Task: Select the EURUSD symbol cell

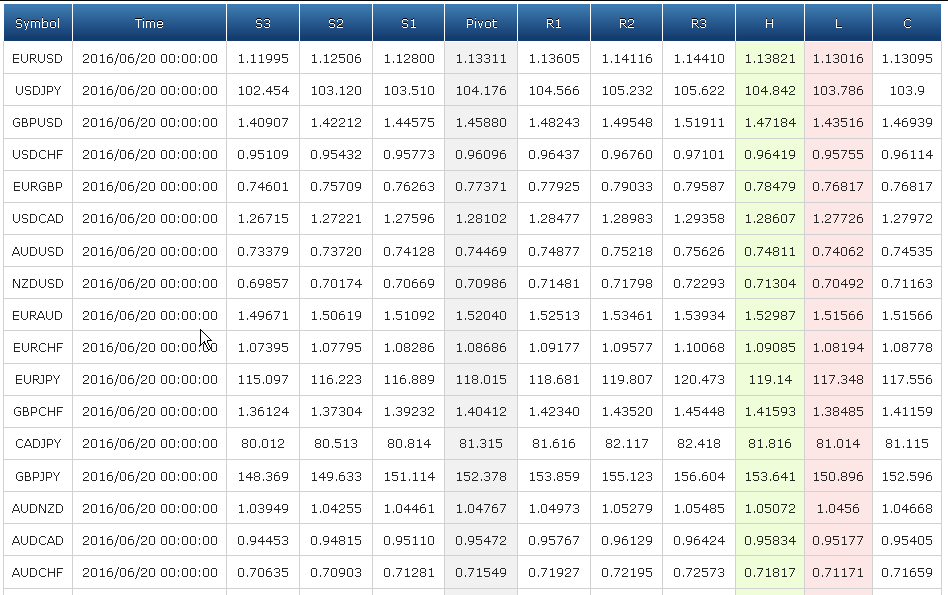Action: click(37, 59)
